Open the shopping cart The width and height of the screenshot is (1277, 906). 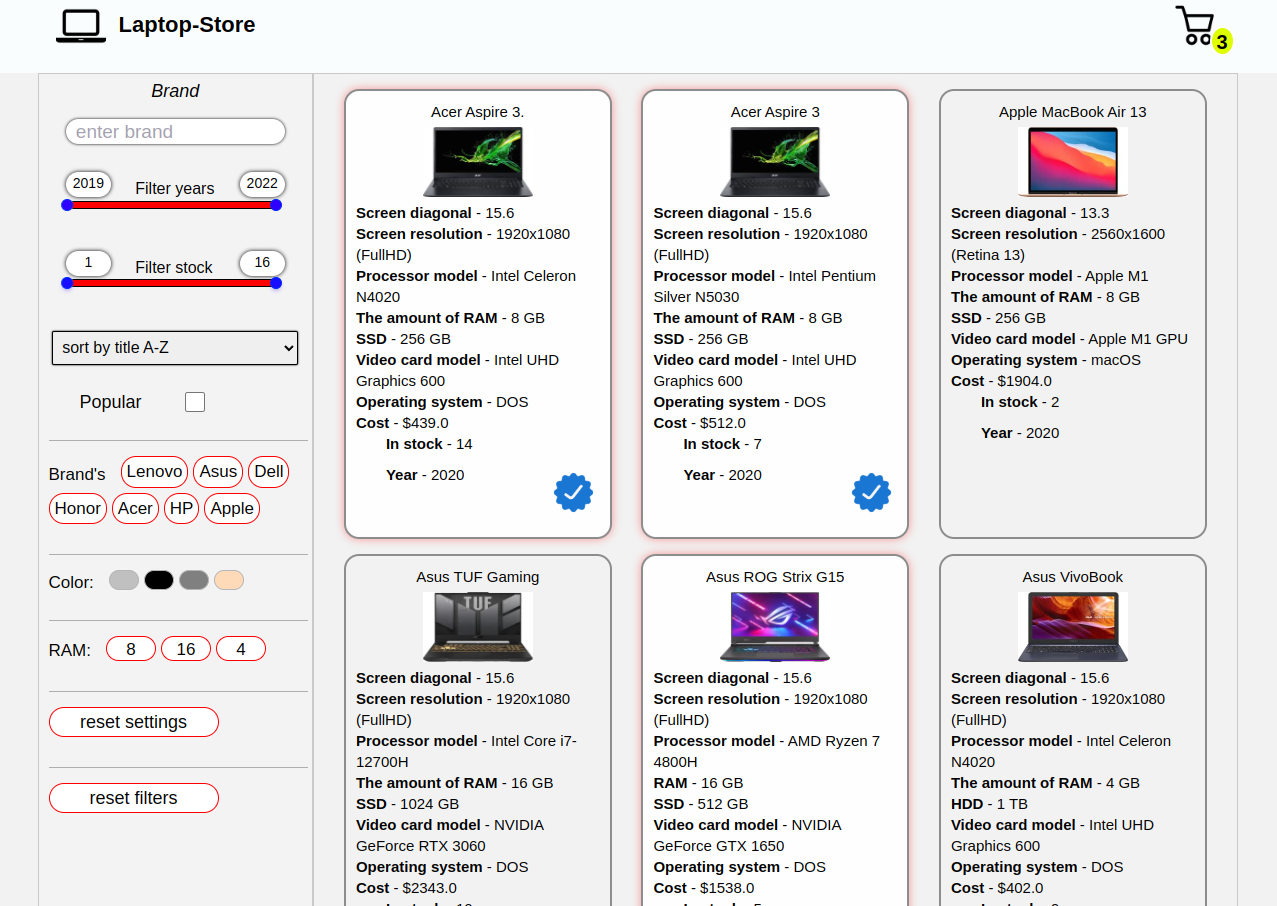tap(1196, 28)
